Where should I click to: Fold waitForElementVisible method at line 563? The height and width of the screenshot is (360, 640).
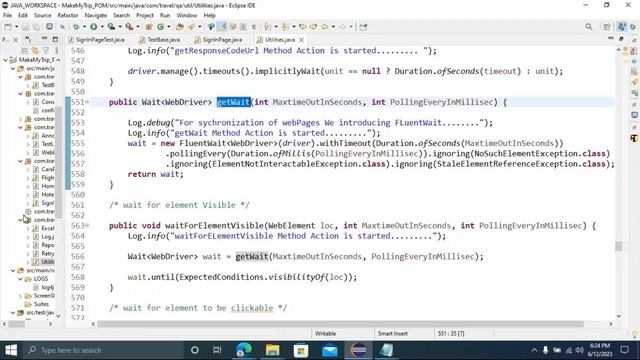(87, 226)
